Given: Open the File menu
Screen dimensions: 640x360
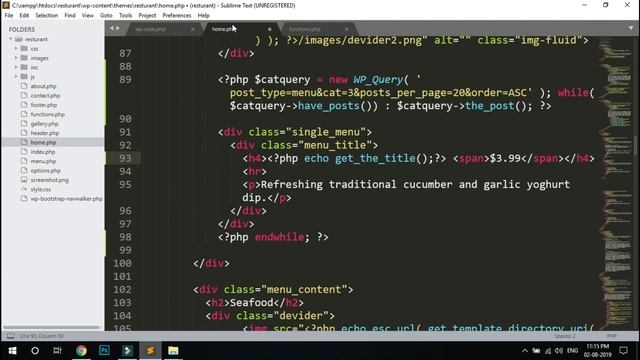Looking at the screenshot, I should 9,16.
